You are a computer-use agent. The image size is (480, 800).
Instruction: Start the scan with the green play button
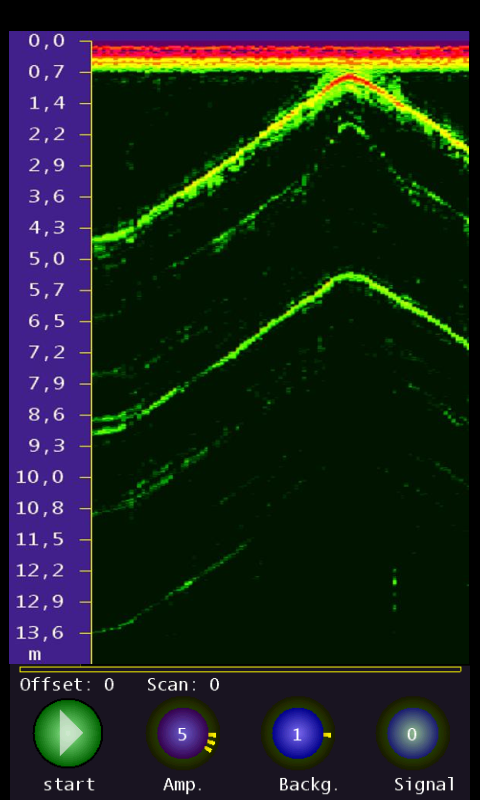(68, 733)
